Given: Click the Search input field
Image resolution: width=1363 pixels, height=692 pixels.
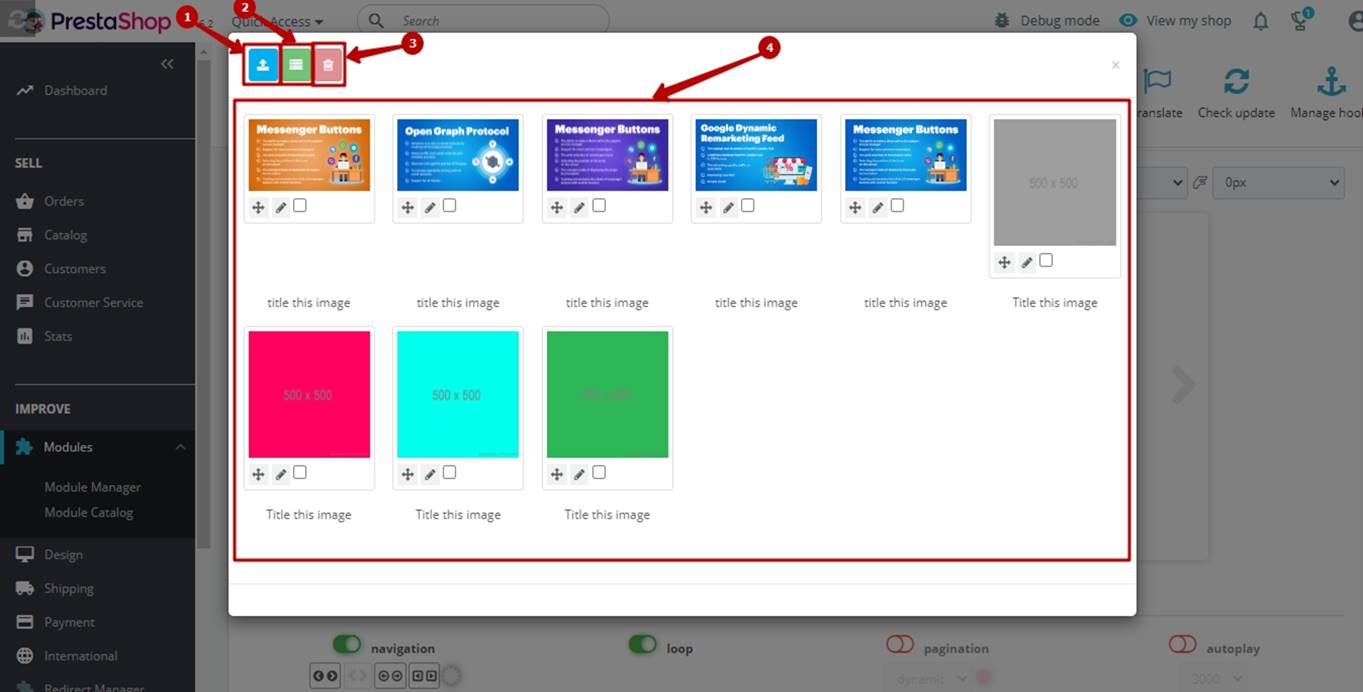Looking at the screenshot, I should [483, 20].
